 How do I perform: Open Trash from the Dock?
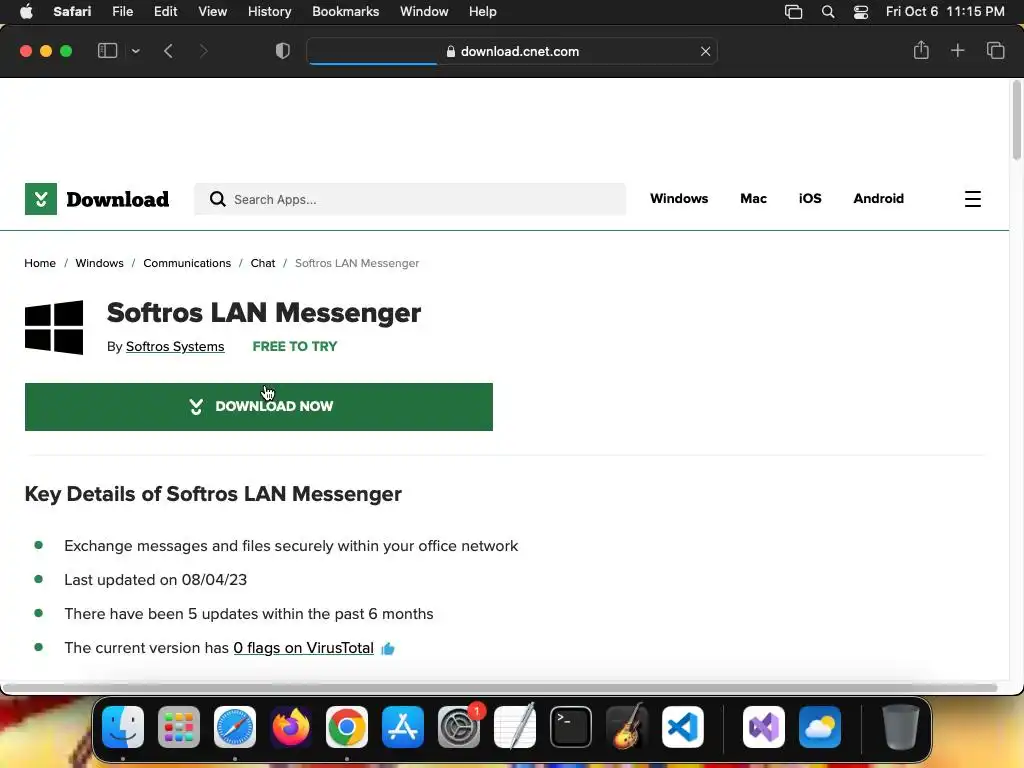(901, 727)
